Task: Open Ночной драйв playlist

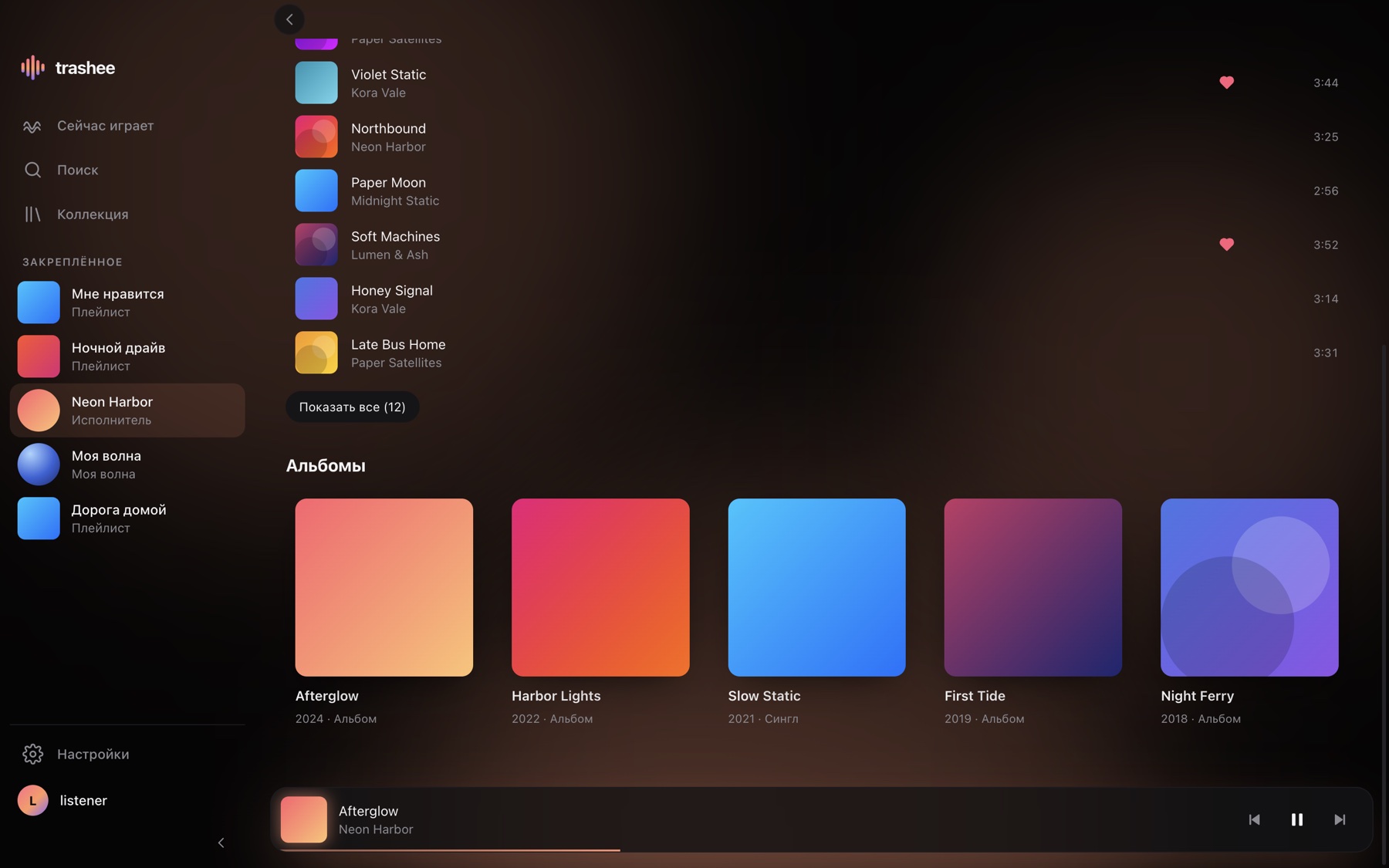Action: pos(127,356)
